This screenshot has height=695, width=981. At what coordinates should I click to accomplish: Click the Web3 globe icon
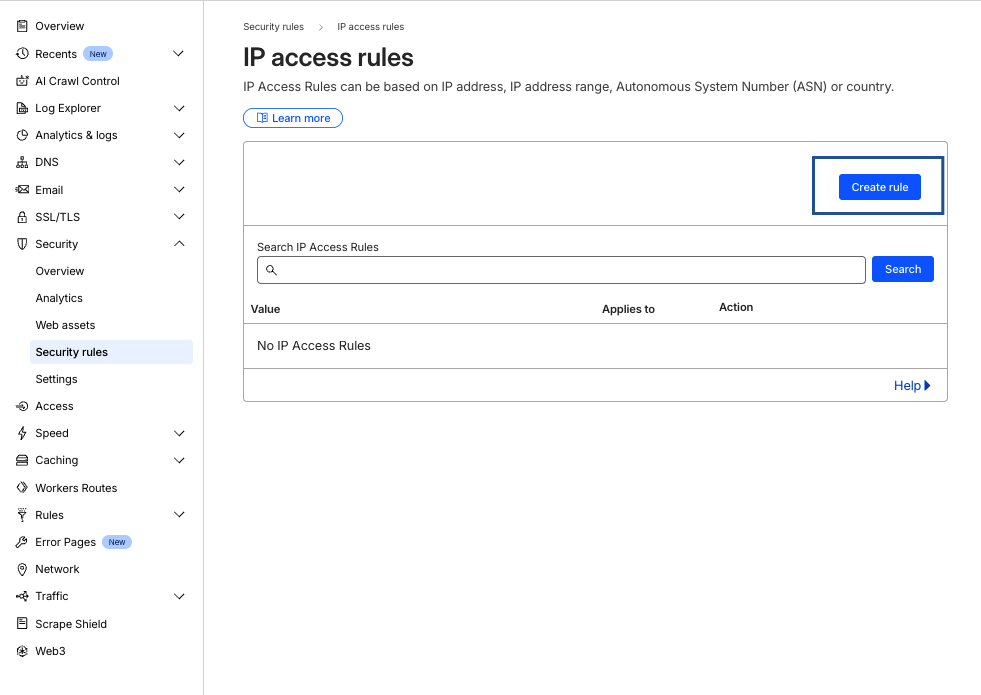22,651
